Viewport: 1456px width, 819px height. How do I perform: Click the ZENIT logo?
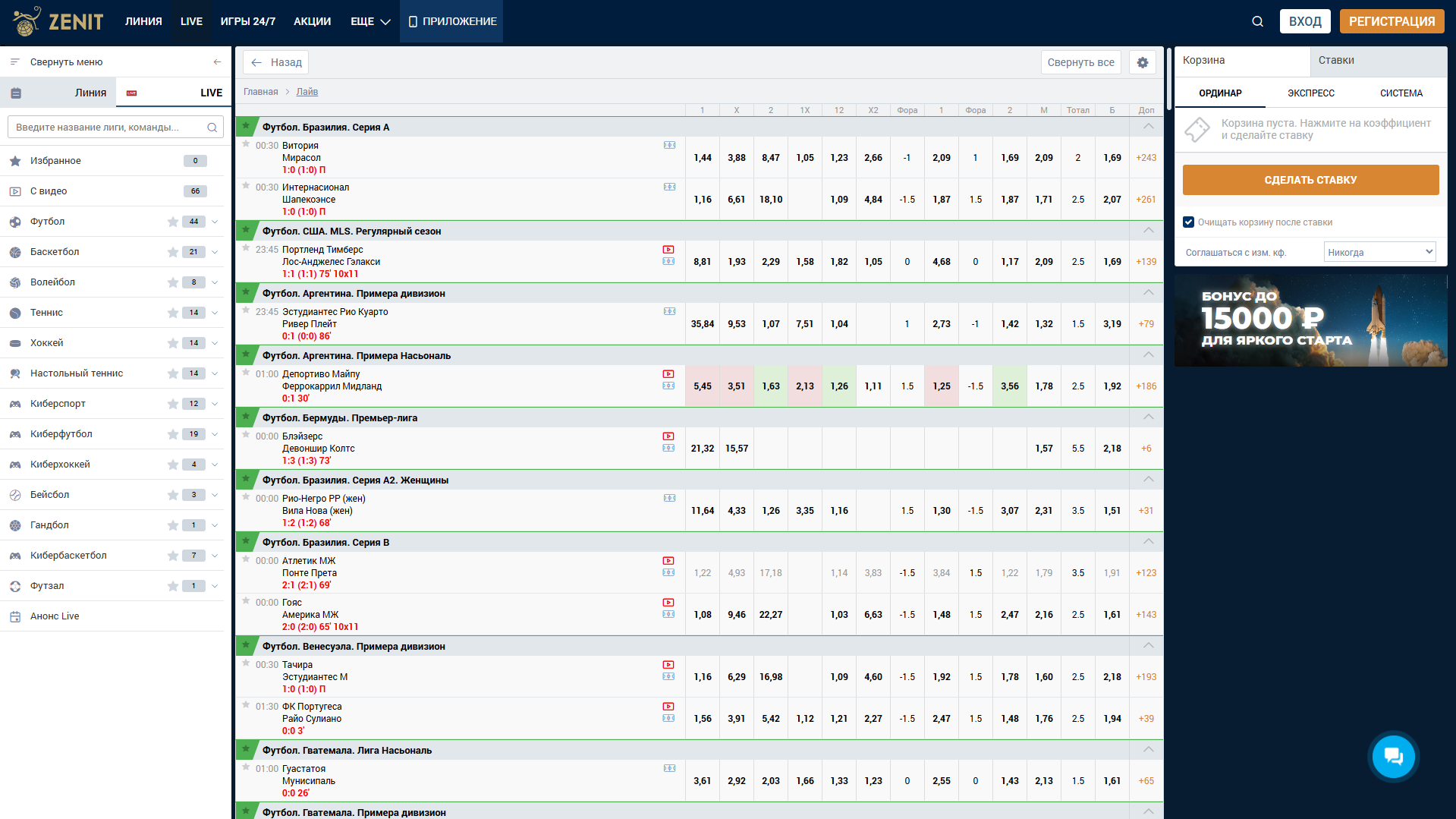point(58,21)
